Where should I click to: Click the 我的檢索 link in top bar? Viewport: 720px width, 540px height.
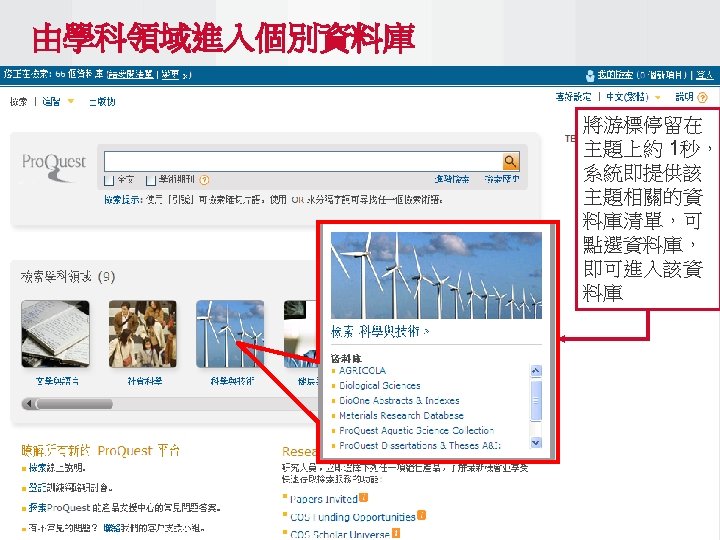[615, 75]
